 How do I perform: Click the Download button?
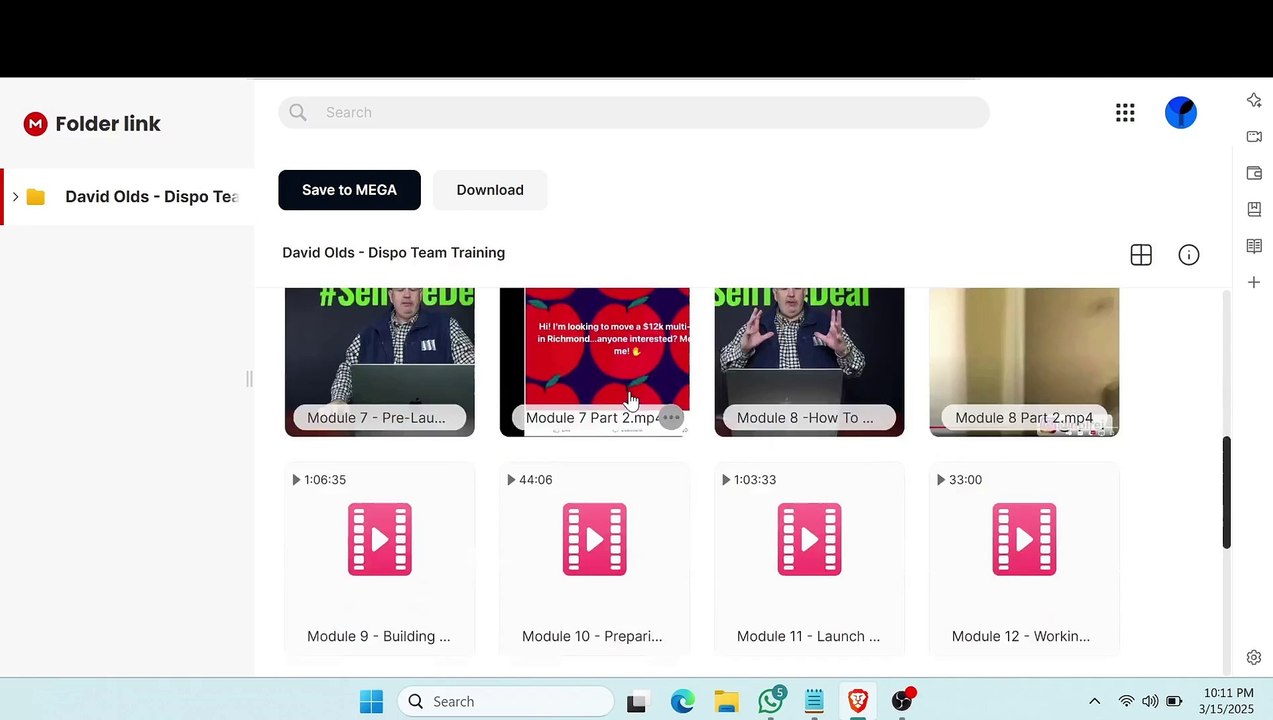[490, 190]
